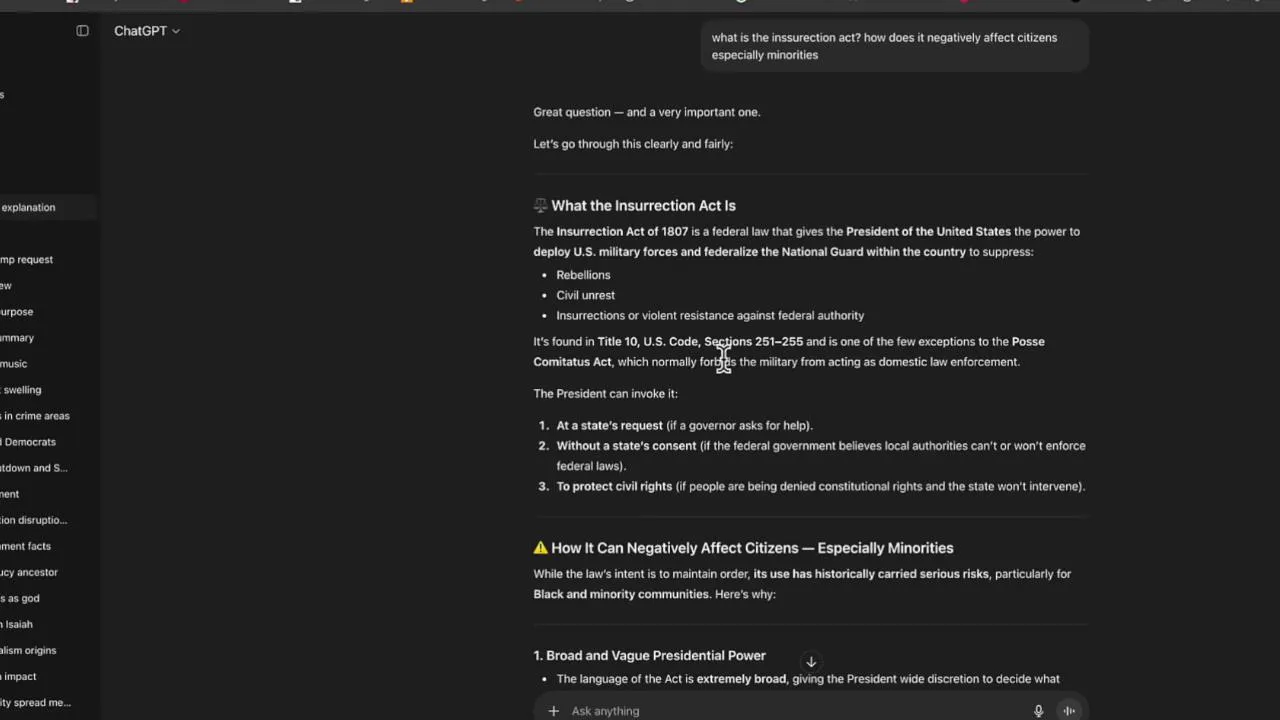The image size is (1280, 720).
Task: Open the 'ion disruptio...' chat in sidebar
Action: click(x=47, y=519)
